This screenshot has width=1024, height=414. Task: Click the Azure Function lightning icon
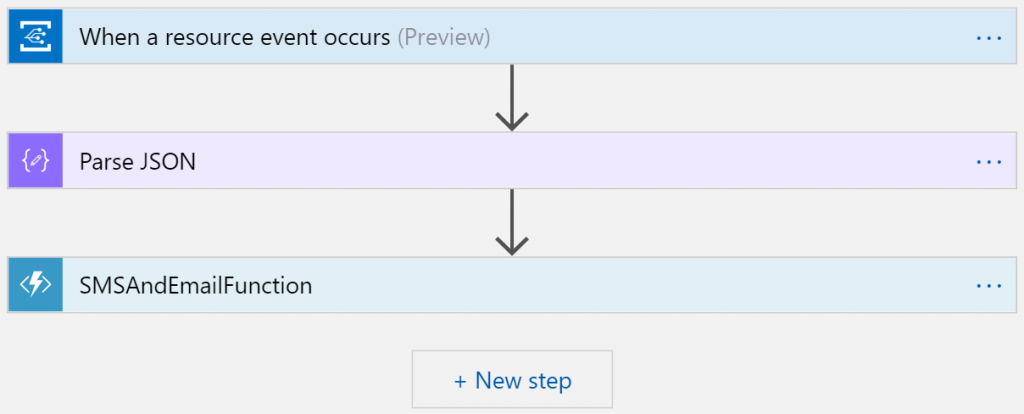(35, 285)
